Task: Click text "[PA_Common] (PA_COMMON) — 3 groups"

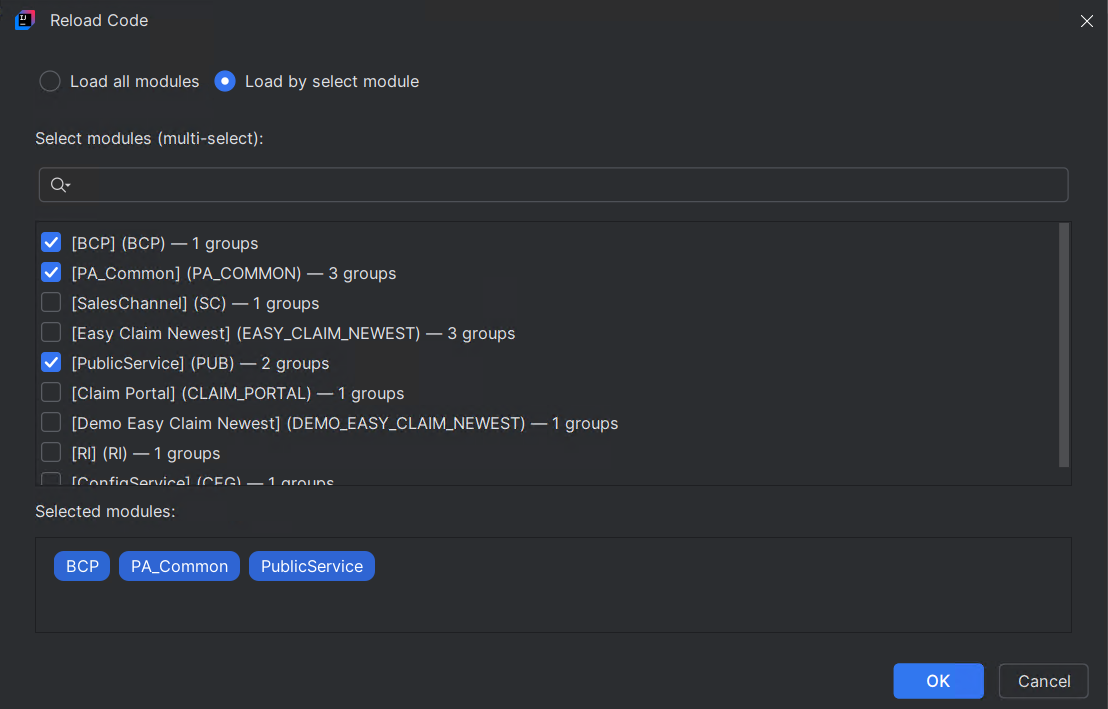Action: pos(234,274)
